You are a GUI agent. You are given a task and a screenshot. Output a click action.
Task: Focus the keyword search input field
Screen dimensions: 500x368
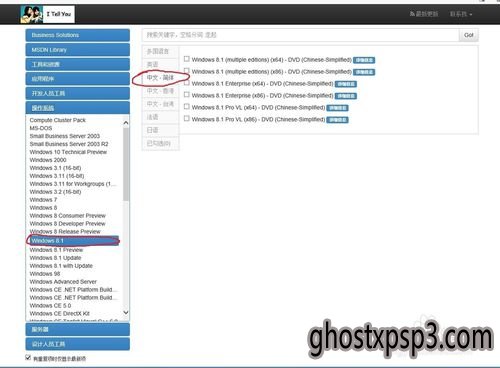[x=301, y=35]
